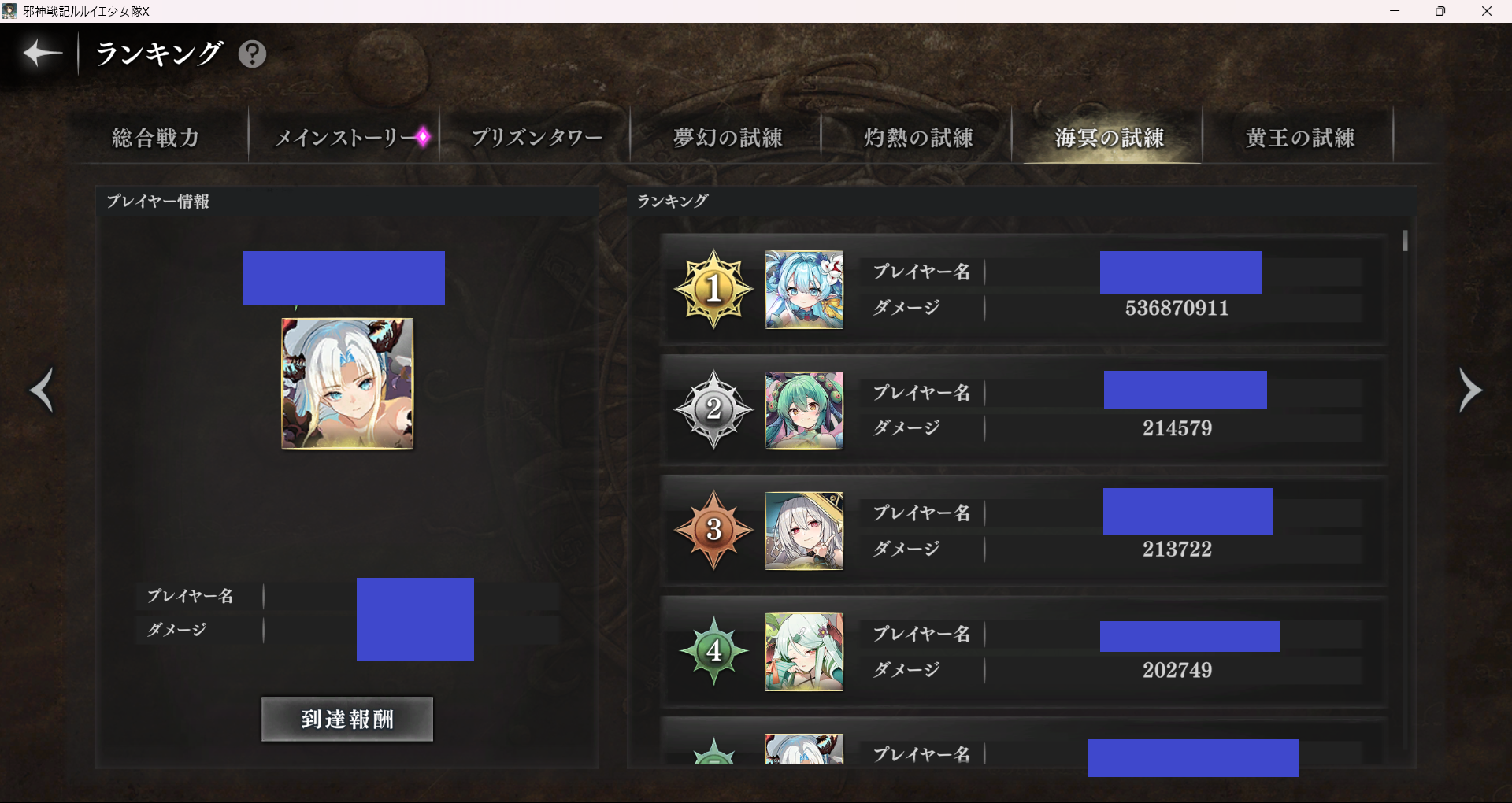Click the player info portrait image
This screenshot has height=803, width=1512.
point(347,383)
